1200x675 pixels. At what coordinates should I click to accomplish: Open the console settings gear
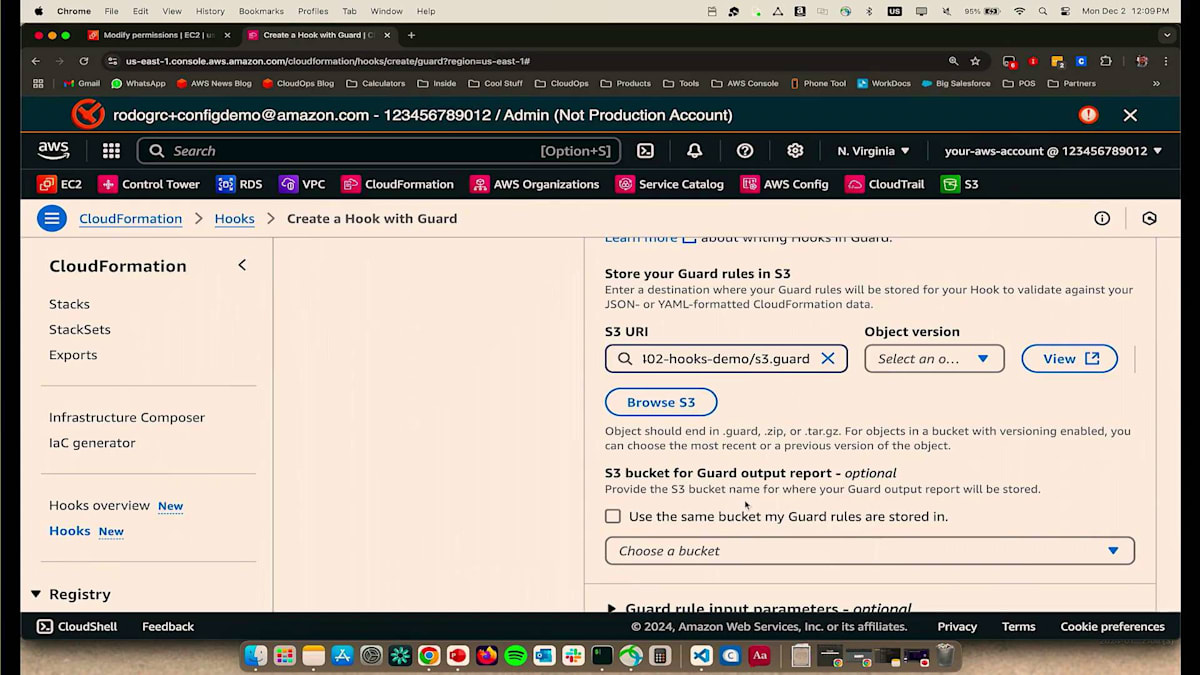tap(795, 151)
